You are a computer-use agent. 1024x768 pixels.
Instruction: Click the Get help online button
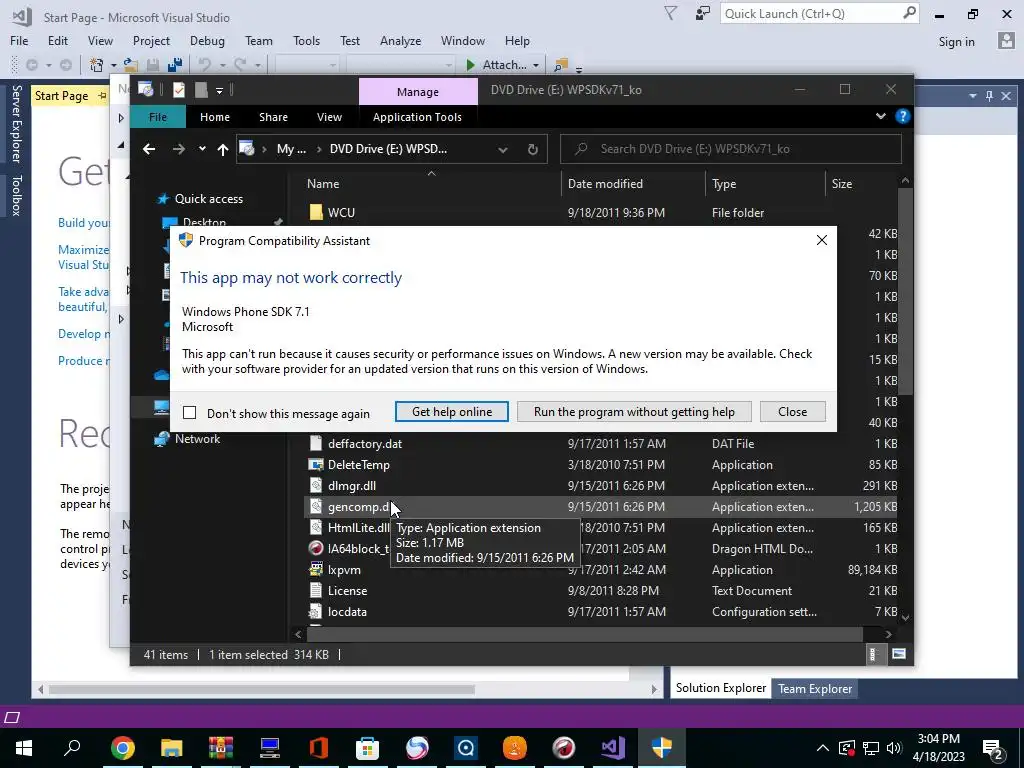452,411
